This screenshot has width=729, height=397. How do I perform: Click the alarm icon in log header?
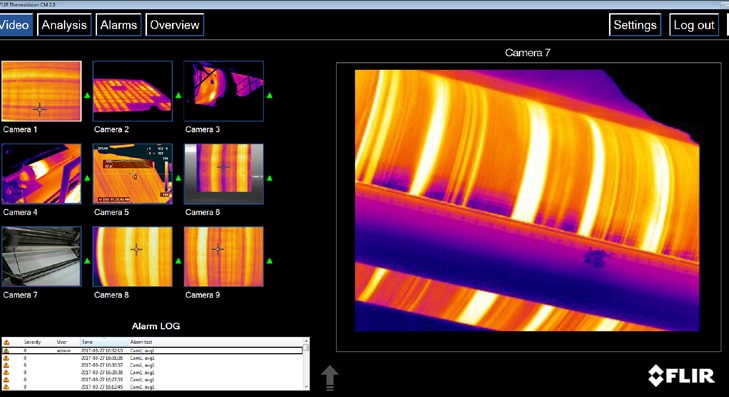(7, 342)
